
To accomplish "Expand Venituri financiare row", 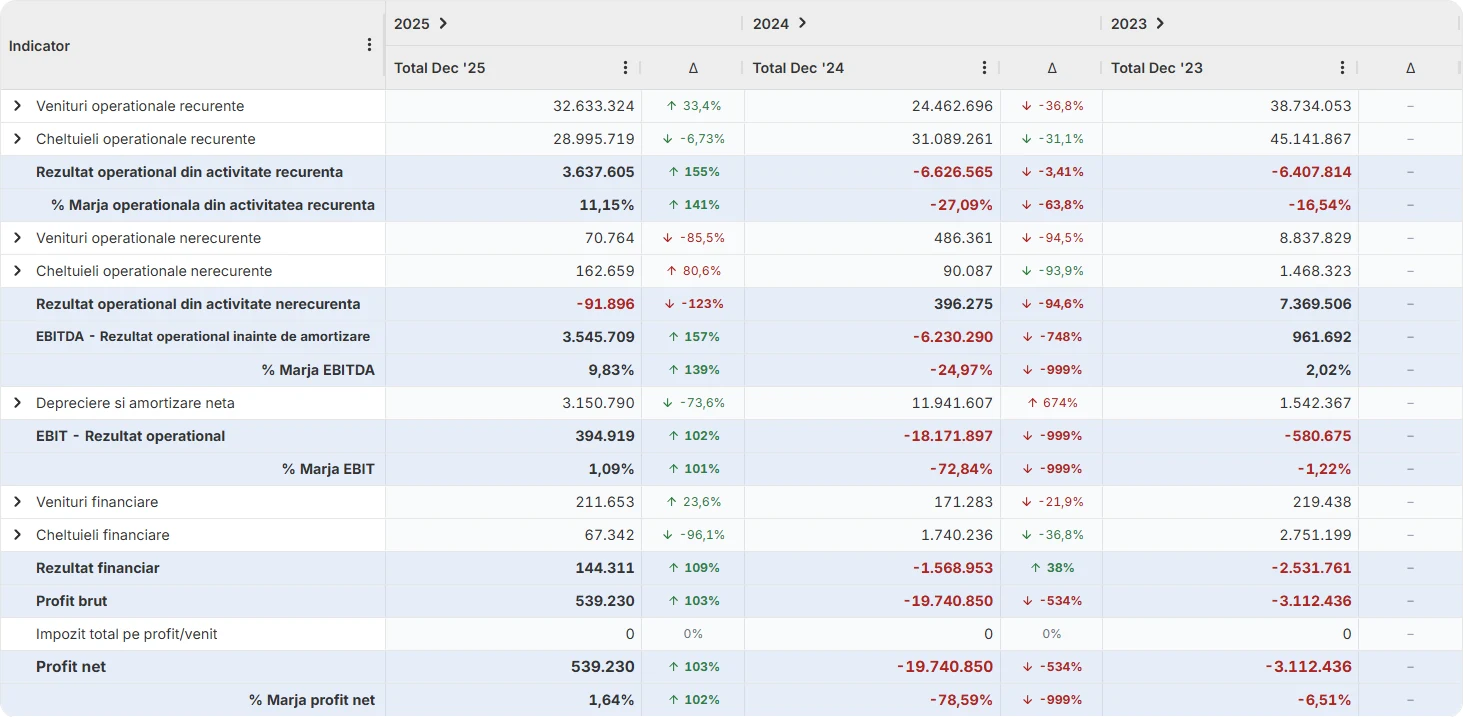I will point(17,501).
